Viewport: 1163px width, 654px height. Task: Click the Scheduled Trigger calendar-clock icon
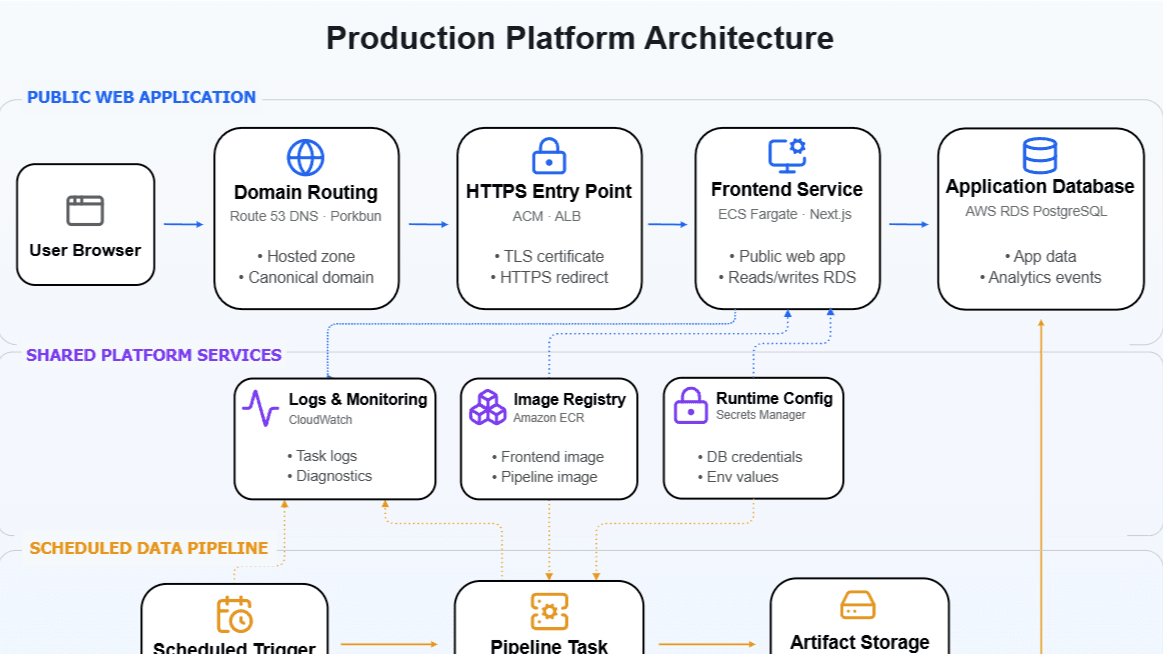234,615
